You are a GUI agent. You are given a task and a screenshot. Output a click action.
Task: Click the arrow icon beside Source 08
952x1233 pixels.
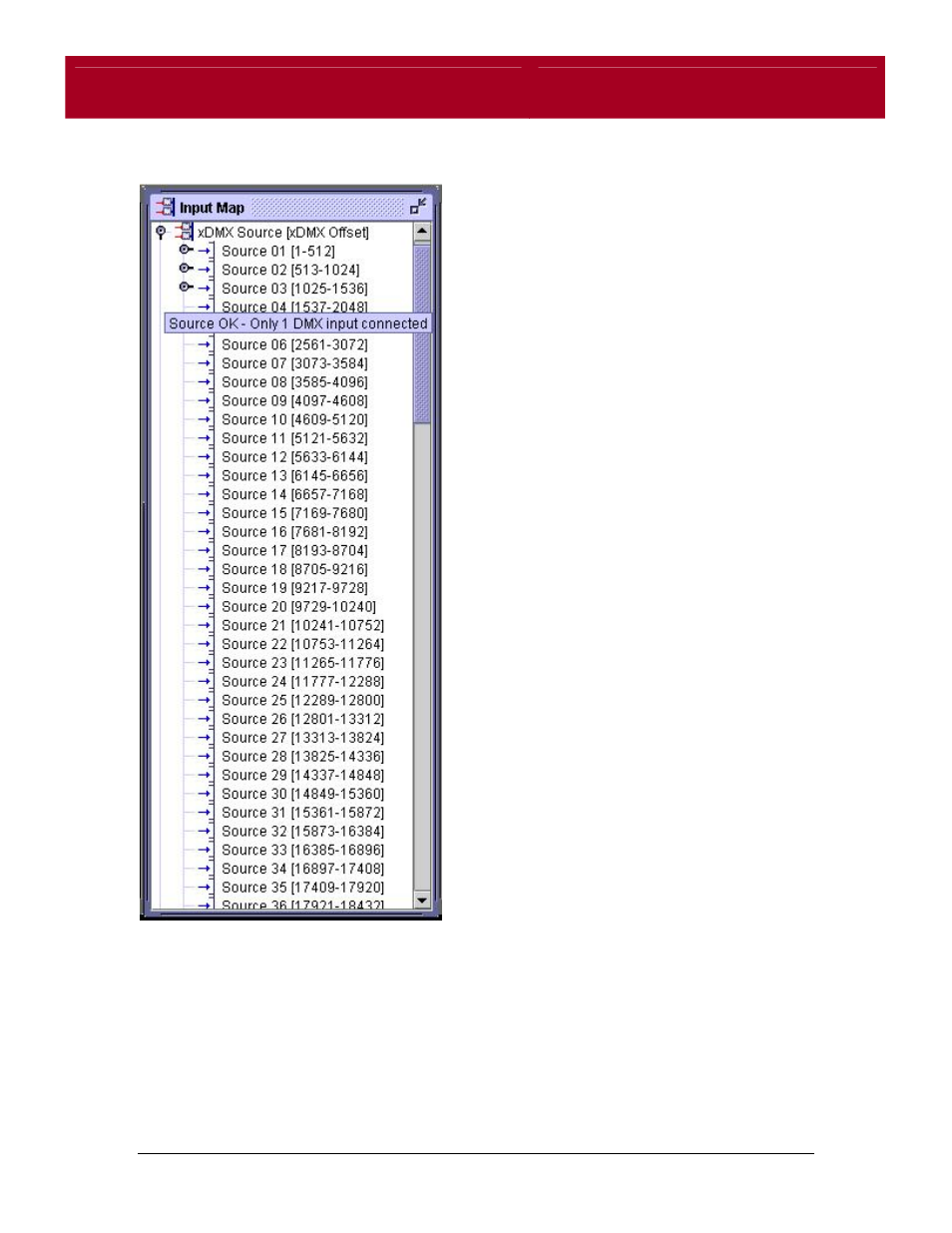click(206, 382)
